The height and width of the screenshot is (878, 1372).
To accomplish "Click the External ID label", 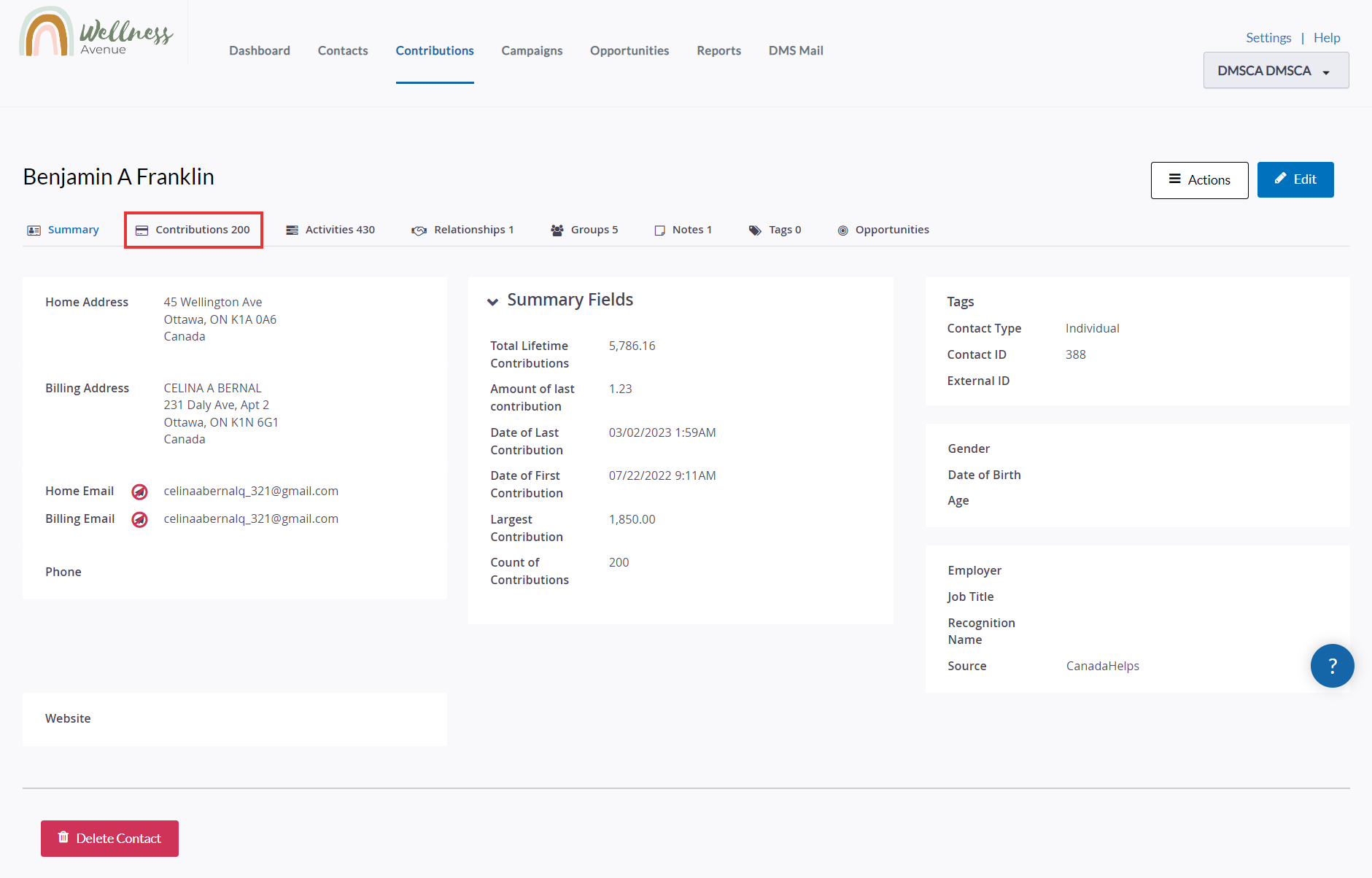I will pyautogui.click(x=979, y=381).
